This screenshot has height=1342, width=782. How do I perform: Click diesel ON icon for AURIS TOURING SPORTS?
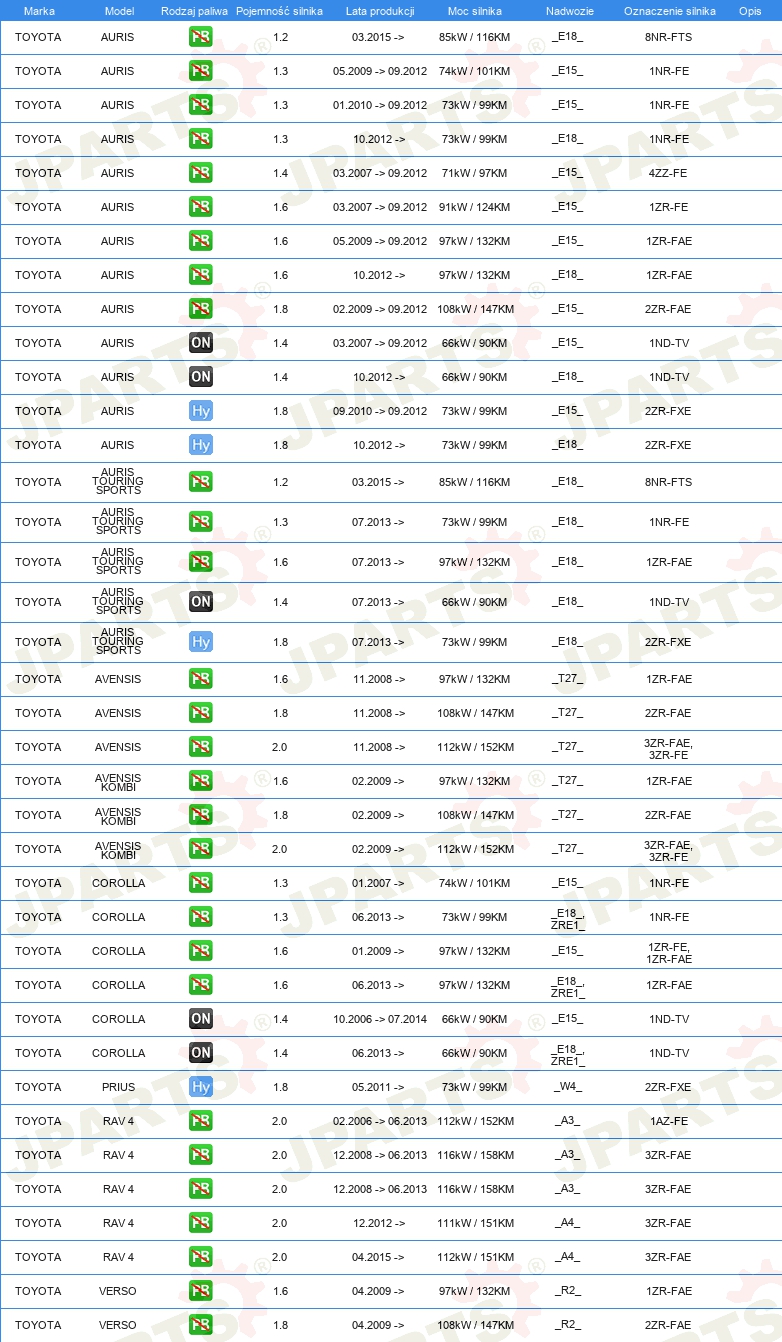click(201, 602)
